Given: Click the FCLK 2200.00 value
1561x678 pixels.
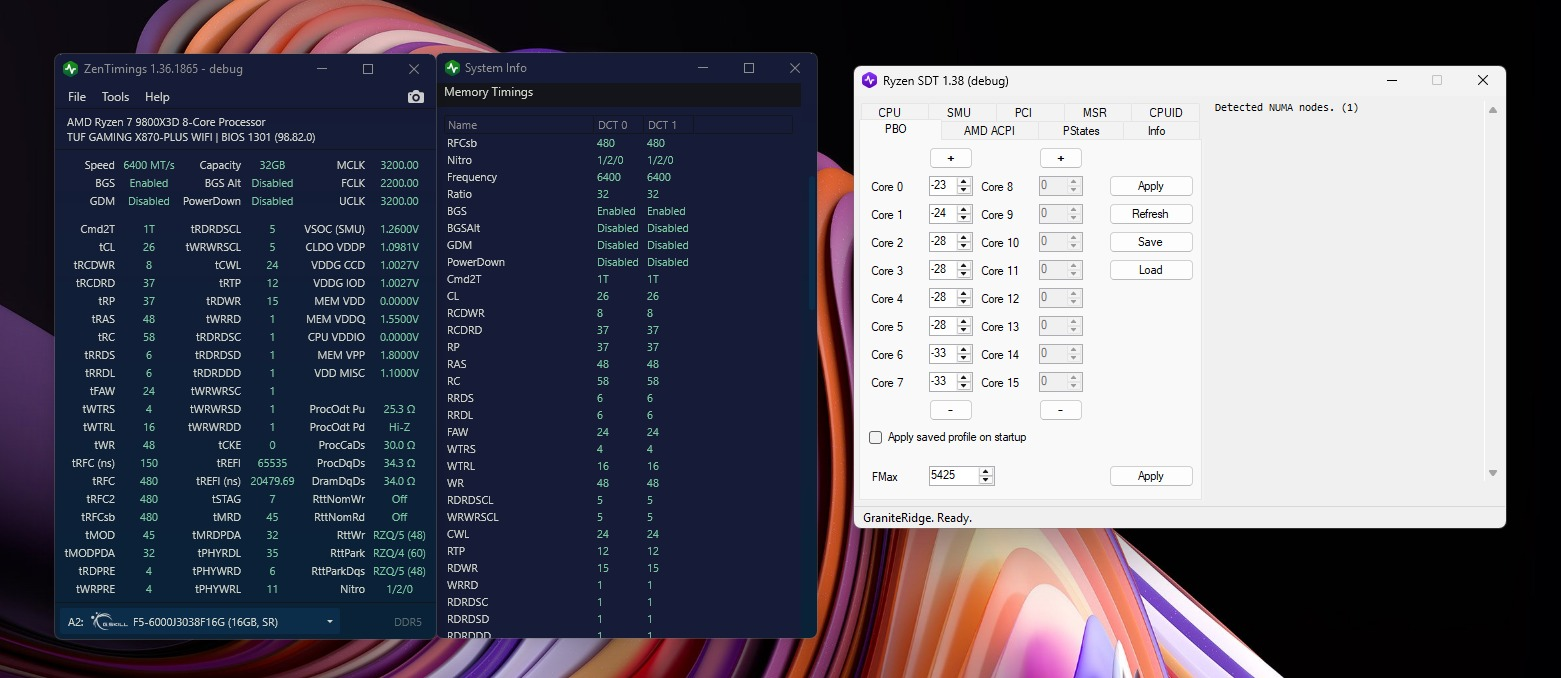Looking at the screenshot, I should coord(399,183).
